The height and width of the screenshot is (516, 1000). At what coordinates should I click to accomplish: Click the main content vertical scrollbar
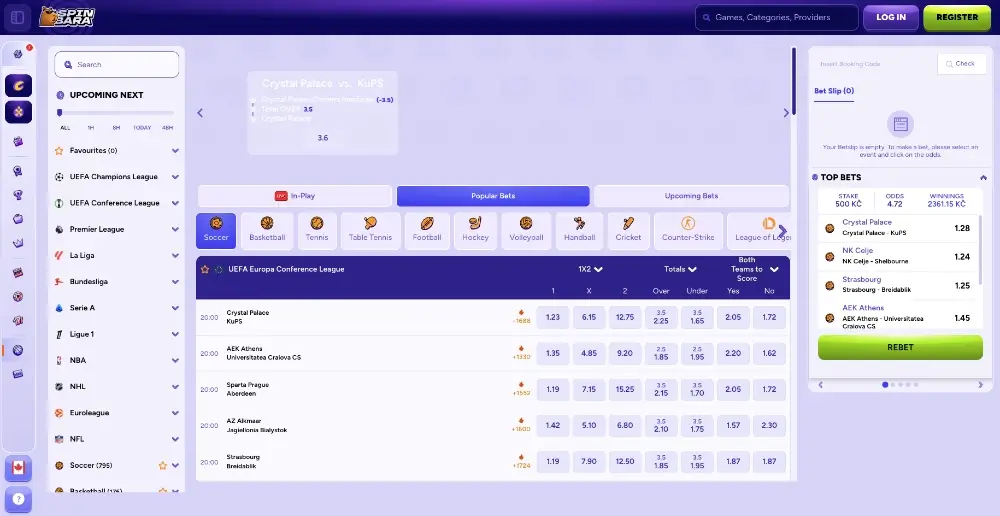pos(794,82)
